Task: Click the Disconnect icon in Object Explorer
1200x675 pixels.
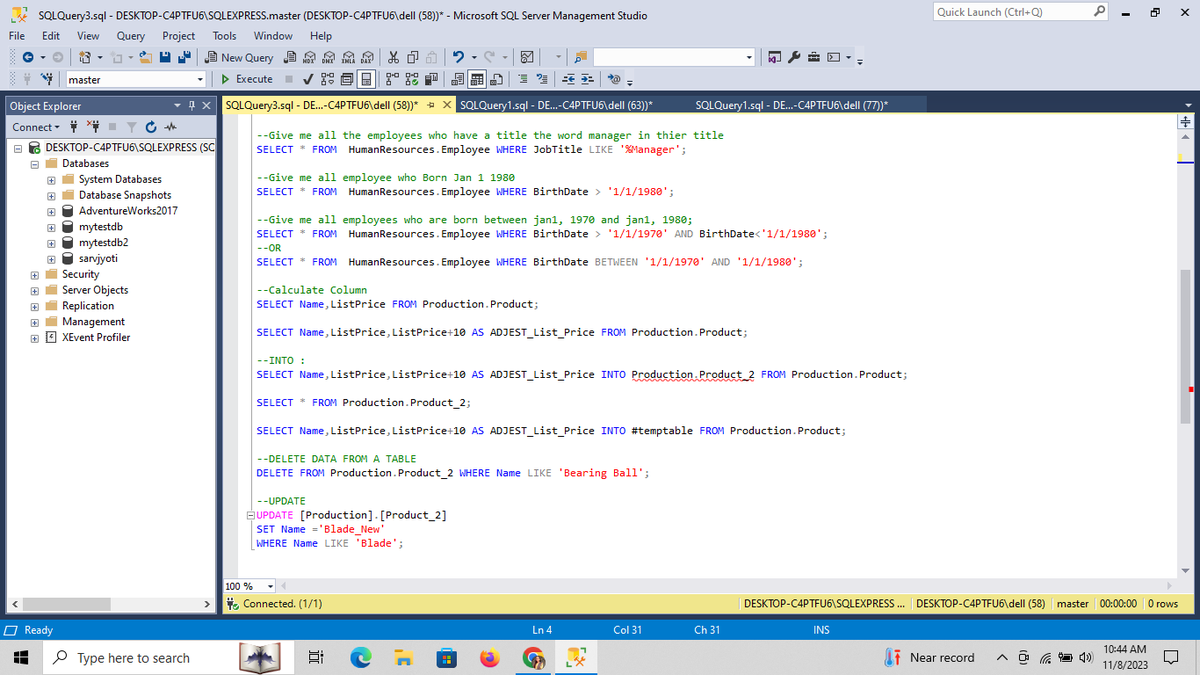Action: [x=96, y=127]
